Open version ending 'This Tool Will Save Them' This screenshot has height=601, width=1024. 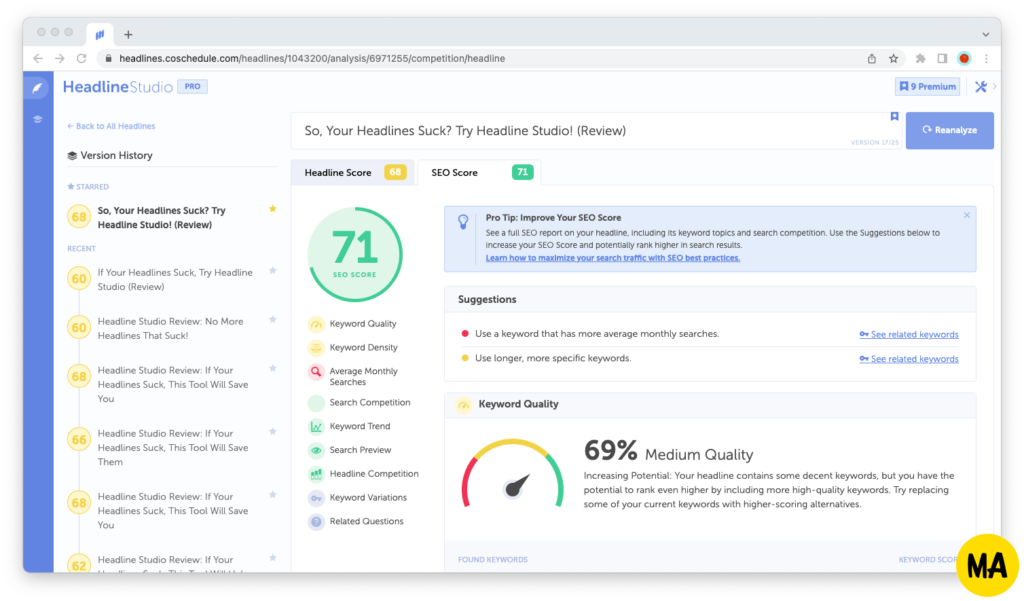click(x=173, y=447)
